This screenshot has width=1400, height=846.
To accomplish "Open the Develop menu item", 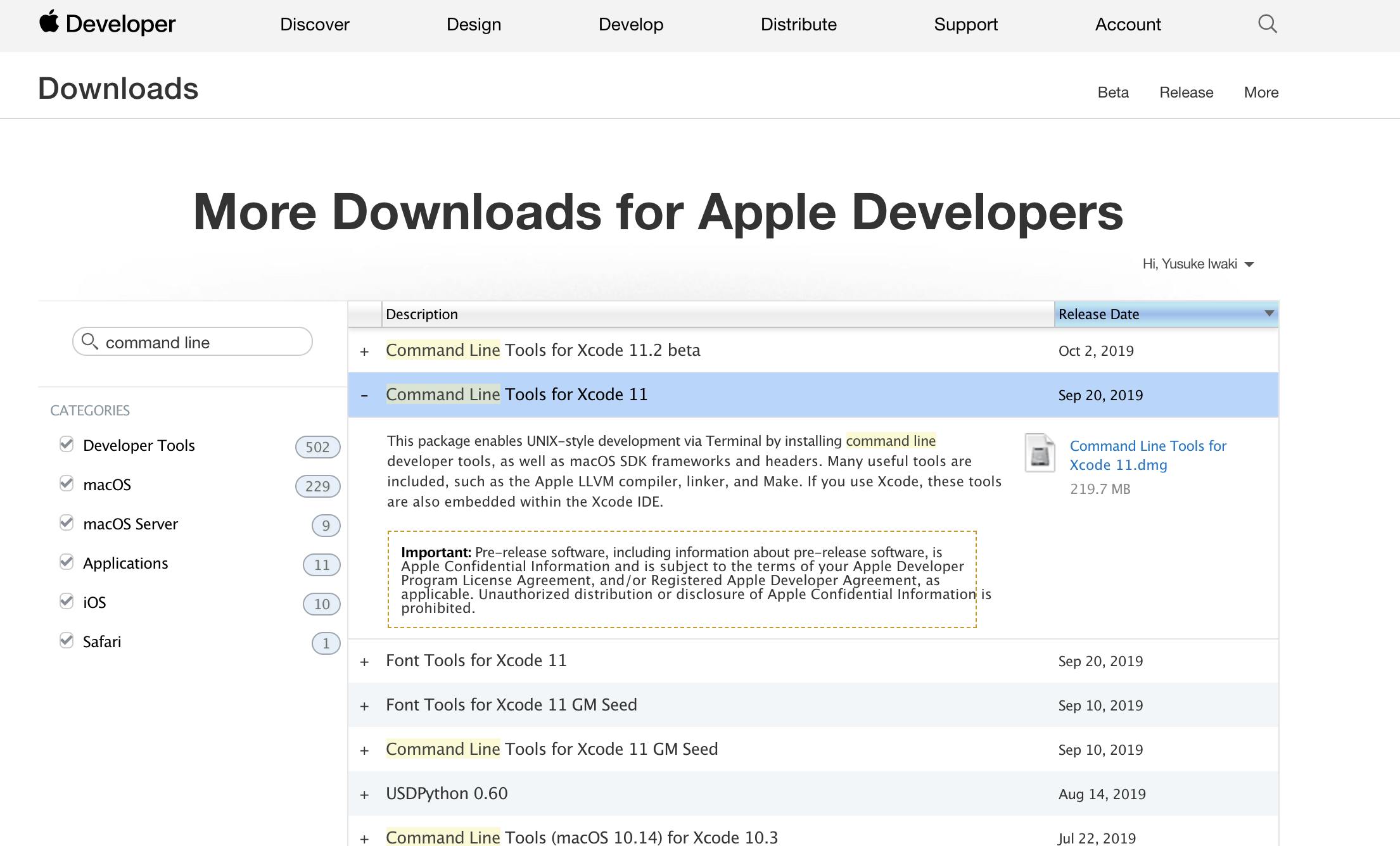I will pyautogui.click(x=630, y=24).
